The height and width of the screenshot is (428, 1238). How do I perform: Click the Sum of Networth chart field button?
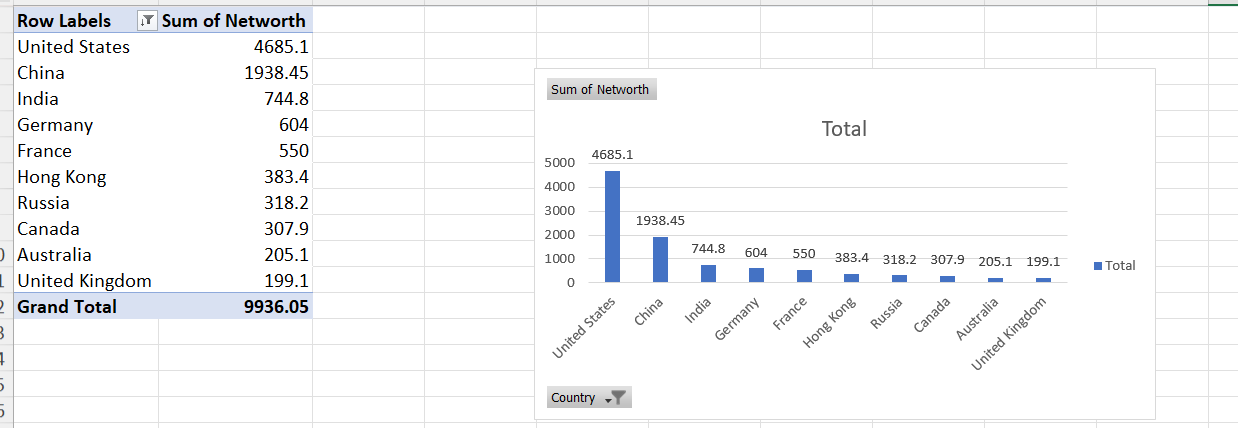pyautogui.click(x=600, y=90)
